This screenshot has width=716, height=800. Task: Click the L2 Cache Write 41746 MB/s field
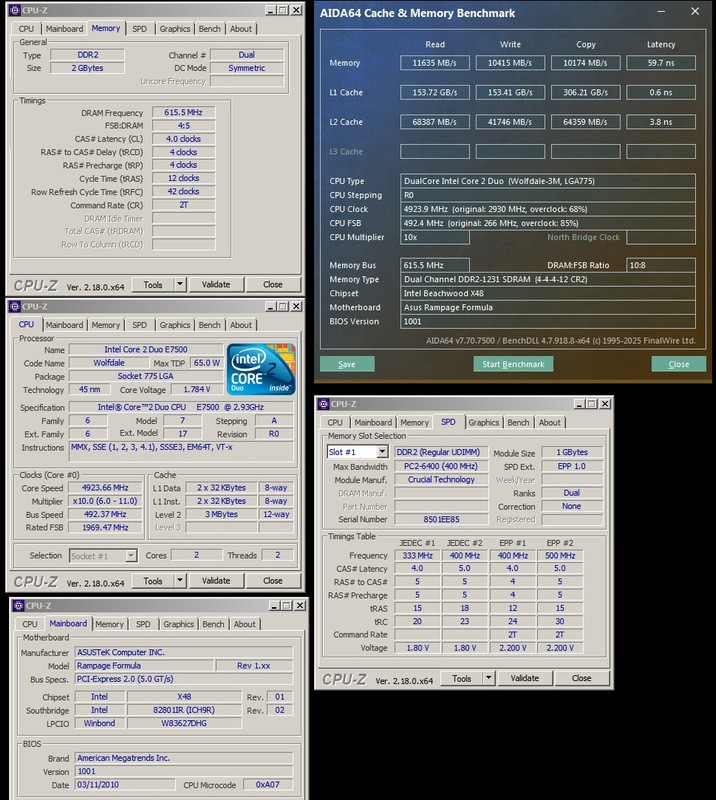pos(510,122)
